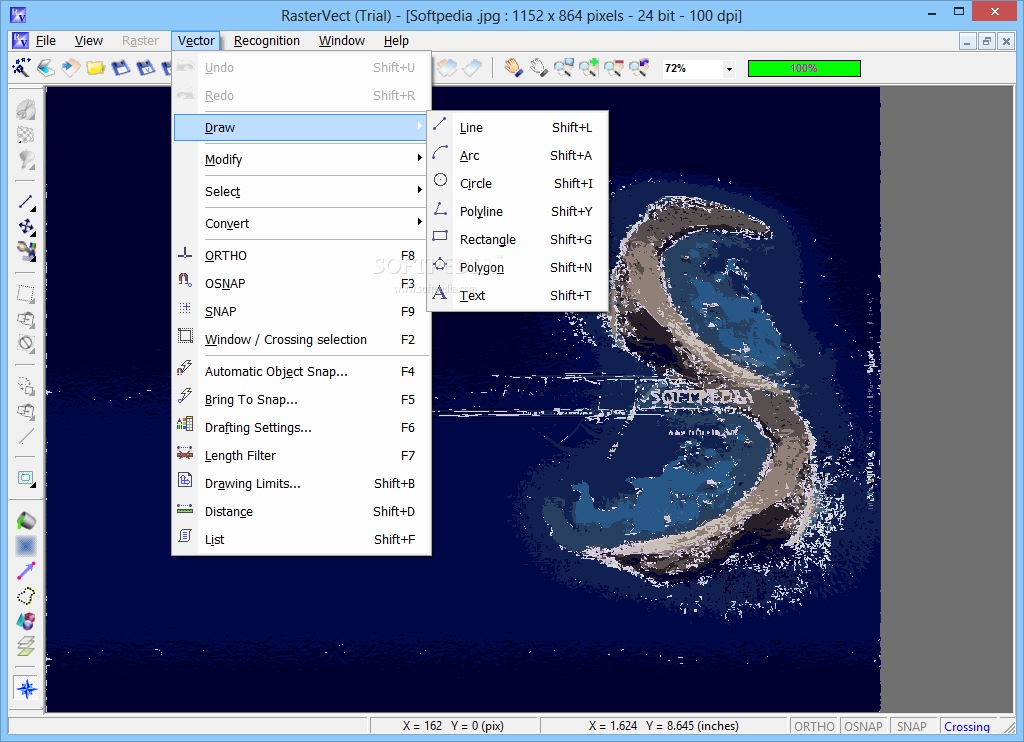The height and width of the screenshot is (742, 1024).
Task: Open the Help menu
Action: click(396, 40)
